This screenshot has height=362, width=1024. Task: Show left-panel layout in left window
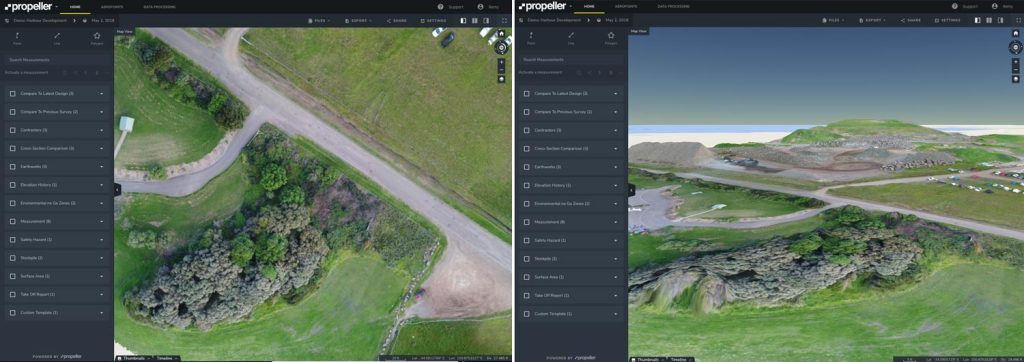coord(463,20)
